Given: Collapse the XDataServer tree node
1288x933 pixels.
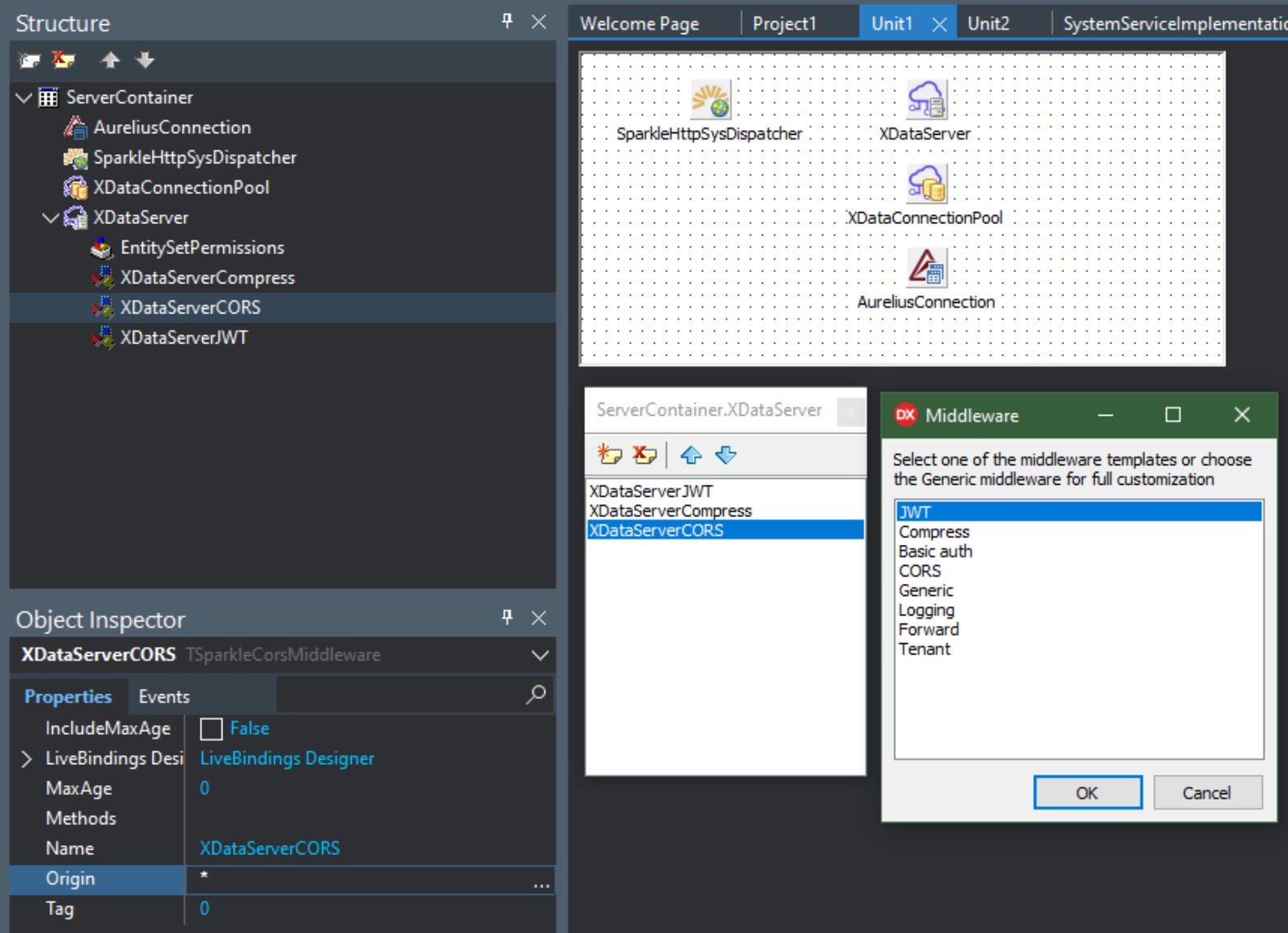Looking at the screenshot, I should click(x=50, y=218).
